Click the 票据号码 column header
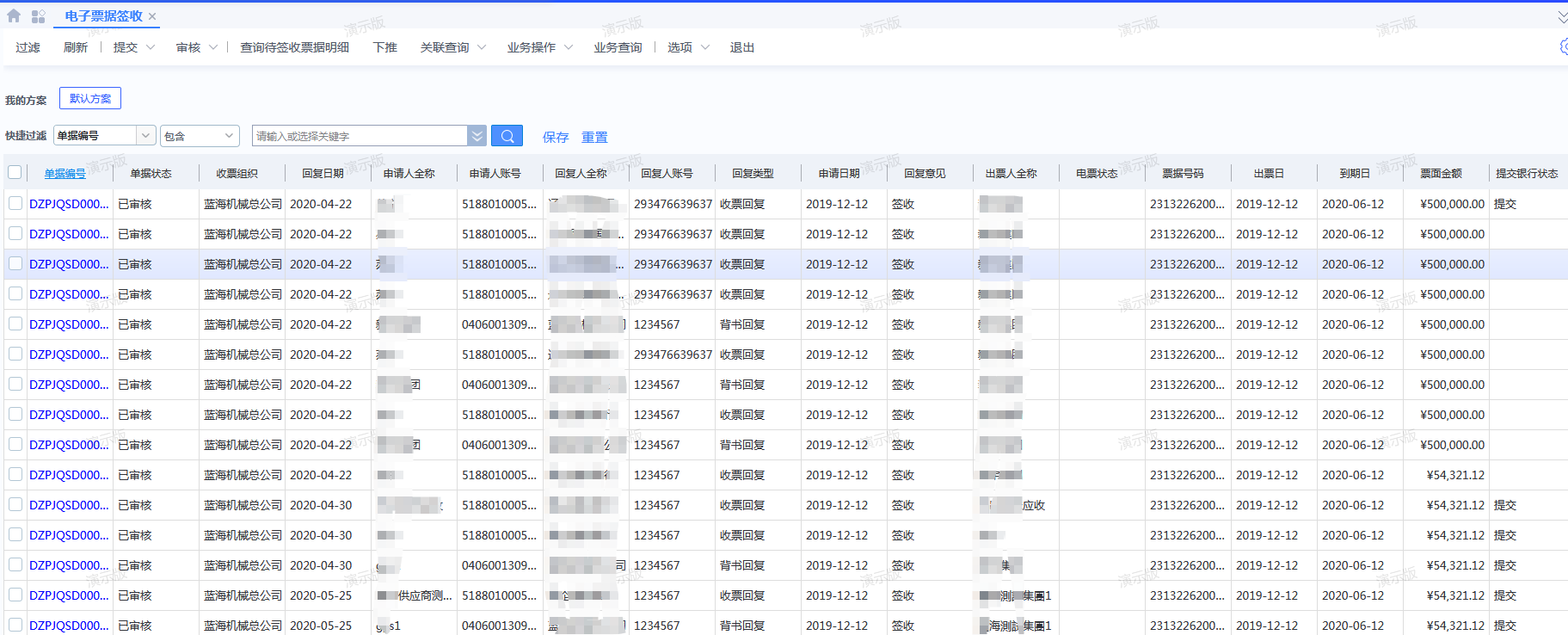1568x635 pixels. tap(1183, 173)
